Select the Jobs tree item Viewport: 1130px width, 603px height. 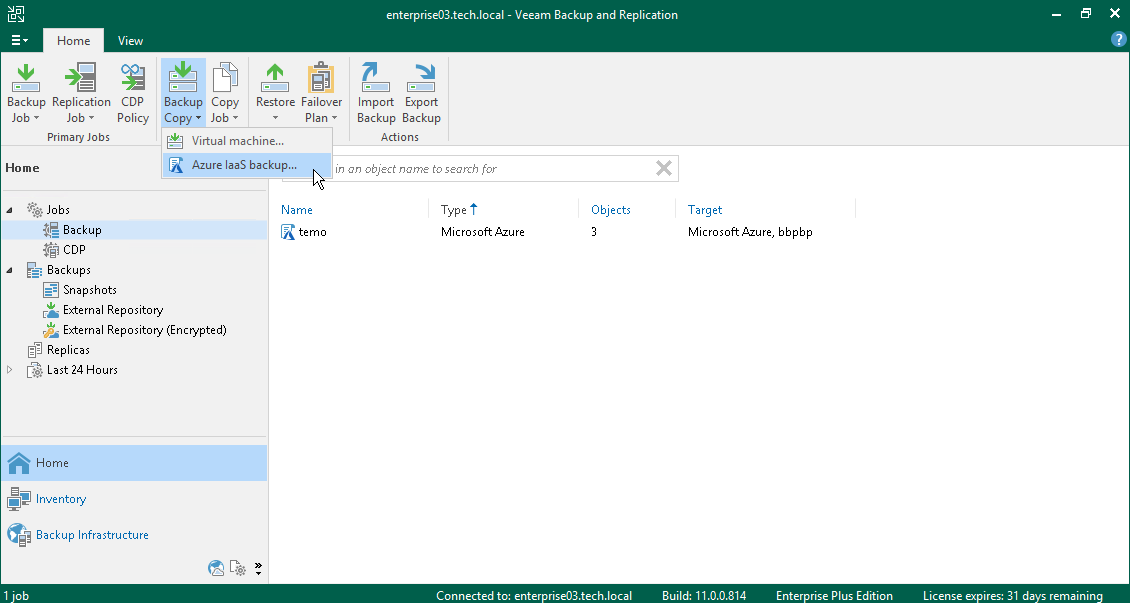tap(58, 210)
